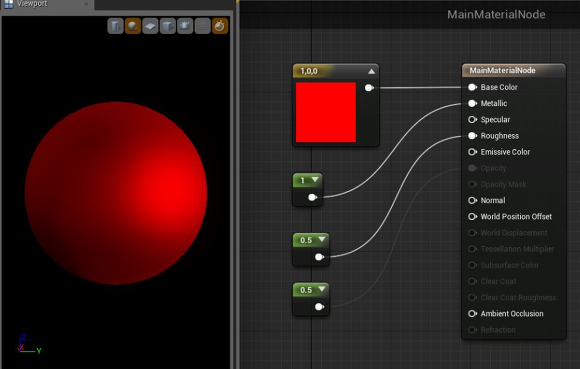Select the MainMaterialNode node header

[x=514, y=70]
